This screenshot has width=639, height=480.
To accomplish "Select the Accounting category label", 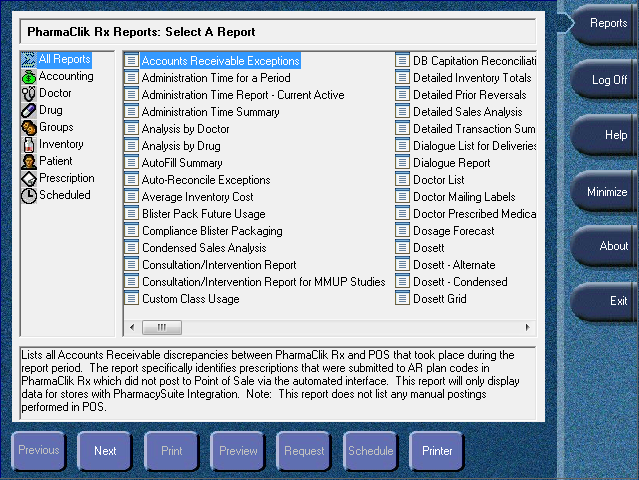I will [x=66, y=76].
